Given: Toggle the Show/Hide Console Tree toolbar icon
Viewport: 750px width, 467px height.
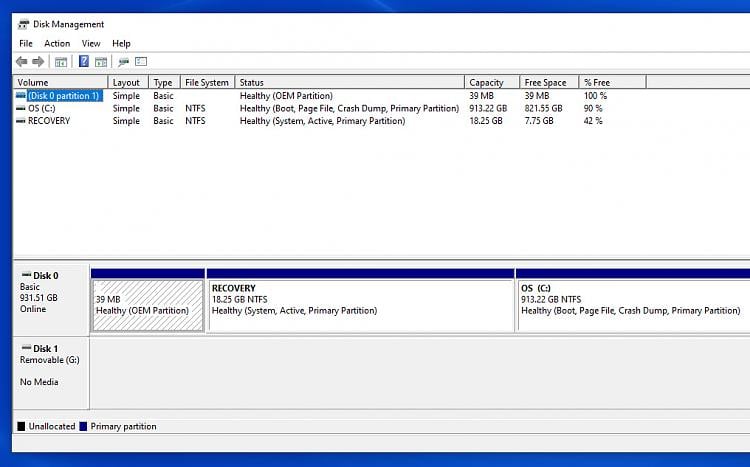Looking at the screenshot, I should point(61,62).
